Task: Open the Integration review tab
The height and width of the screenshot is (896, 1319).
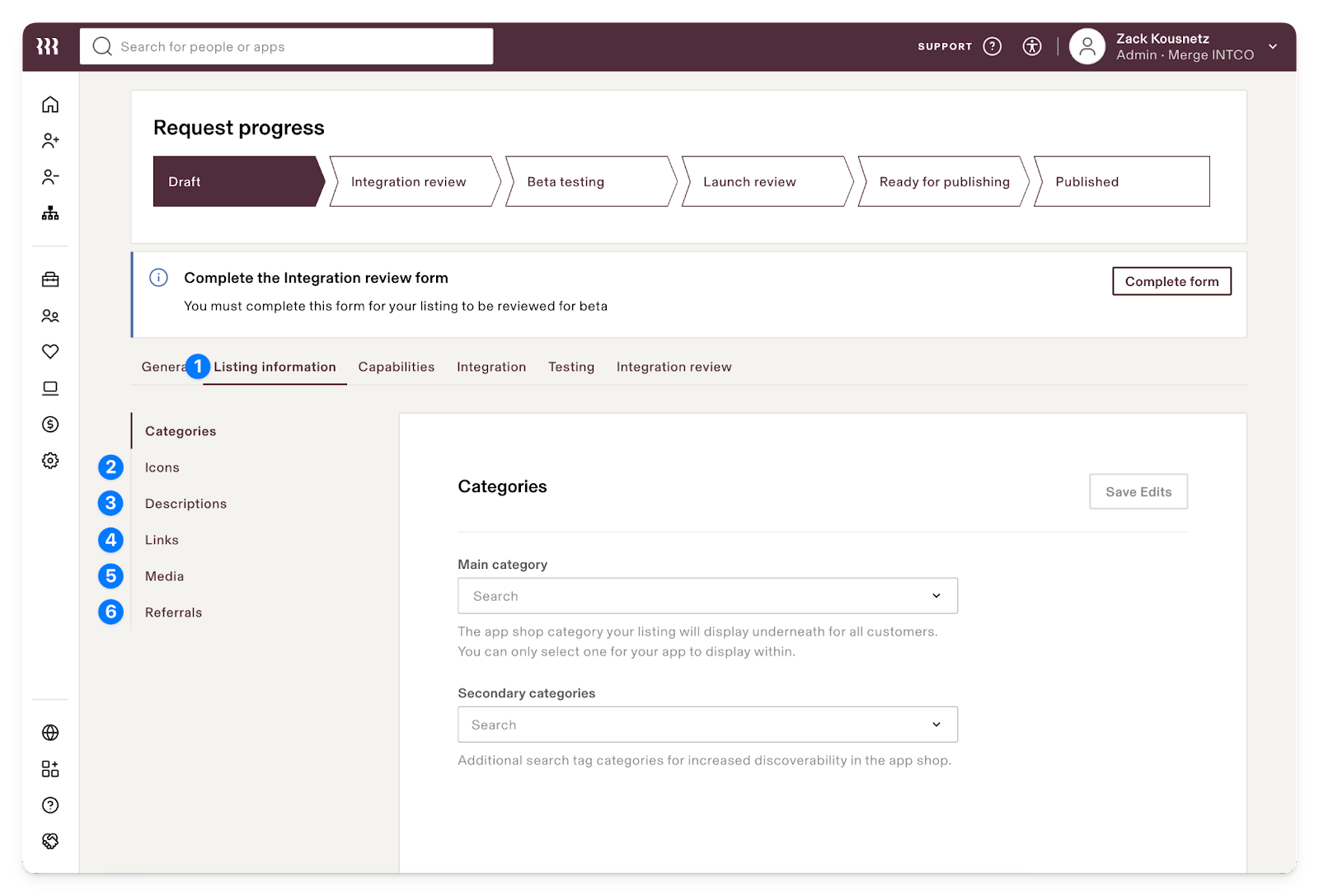Action: [x=674, y=367]
